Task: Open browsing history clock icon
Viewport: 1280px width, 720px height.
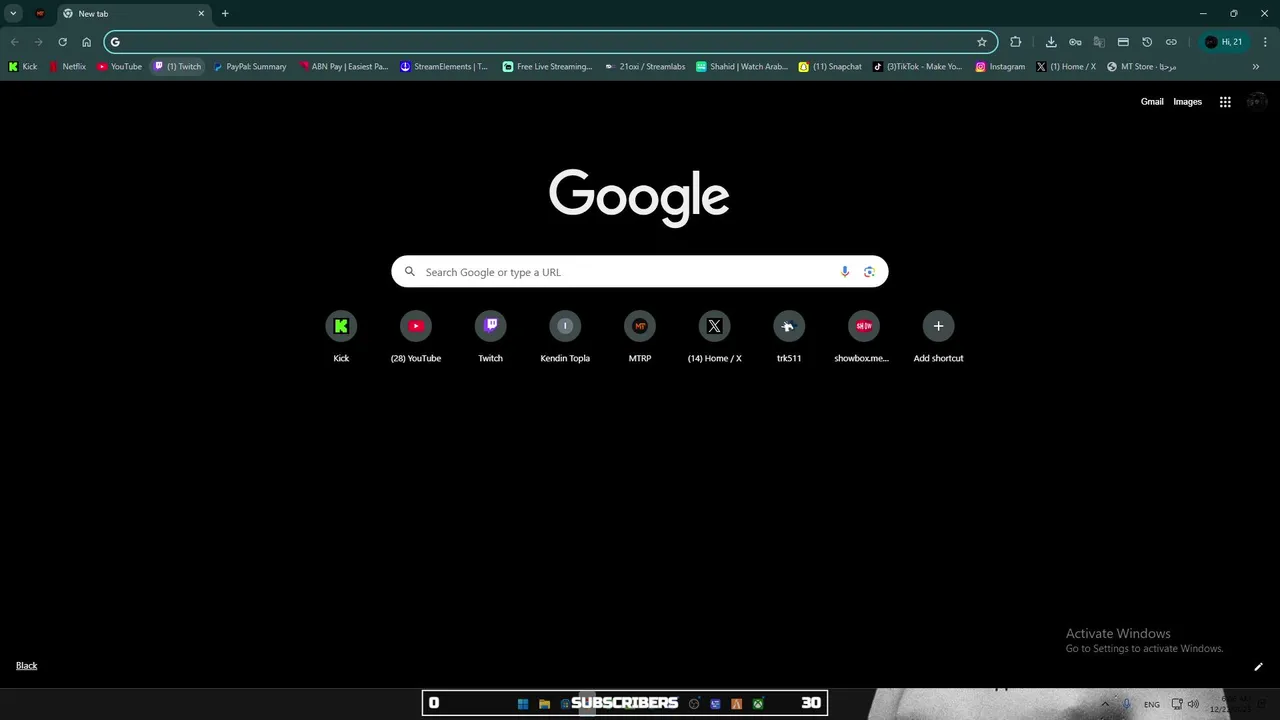Action: pyautogui.click(x=1147, y=42)
